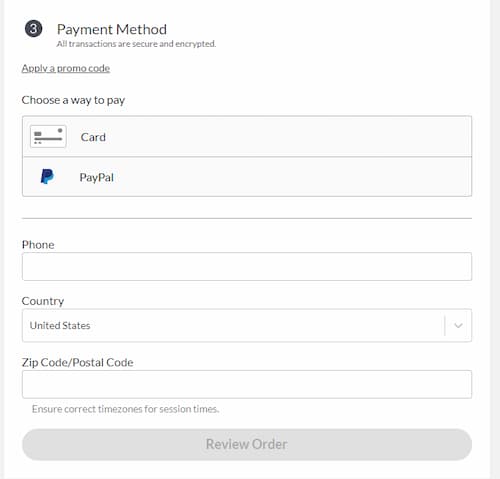Click empty area of the Card option row
Image resolution: width=500 pixels, height=479 pixels.
287,137
